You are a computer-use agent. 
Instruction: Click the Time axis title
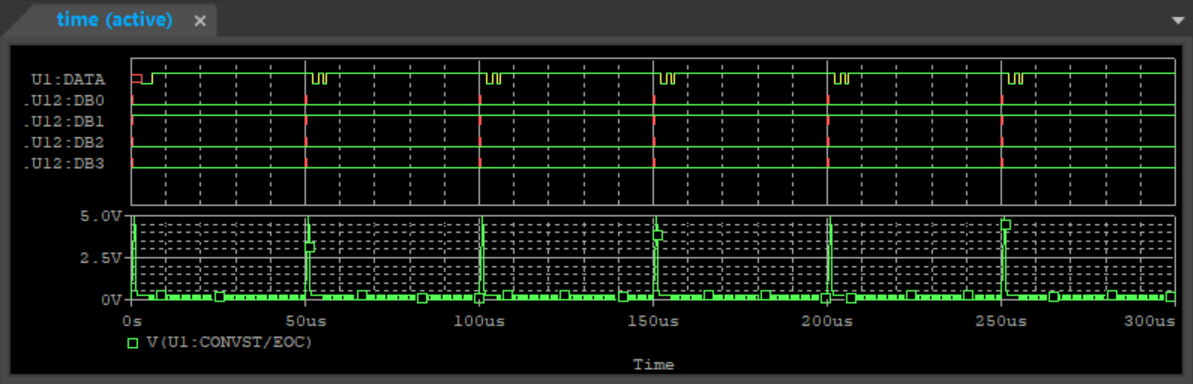tap(654, 365)
